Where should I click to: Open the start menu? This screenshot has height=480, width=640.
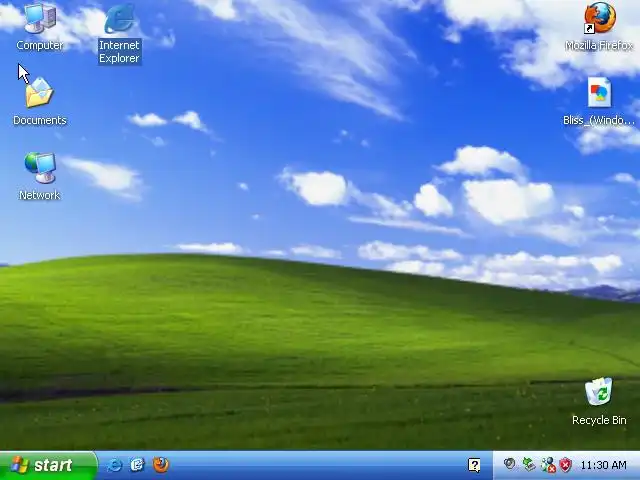(48, 465)
